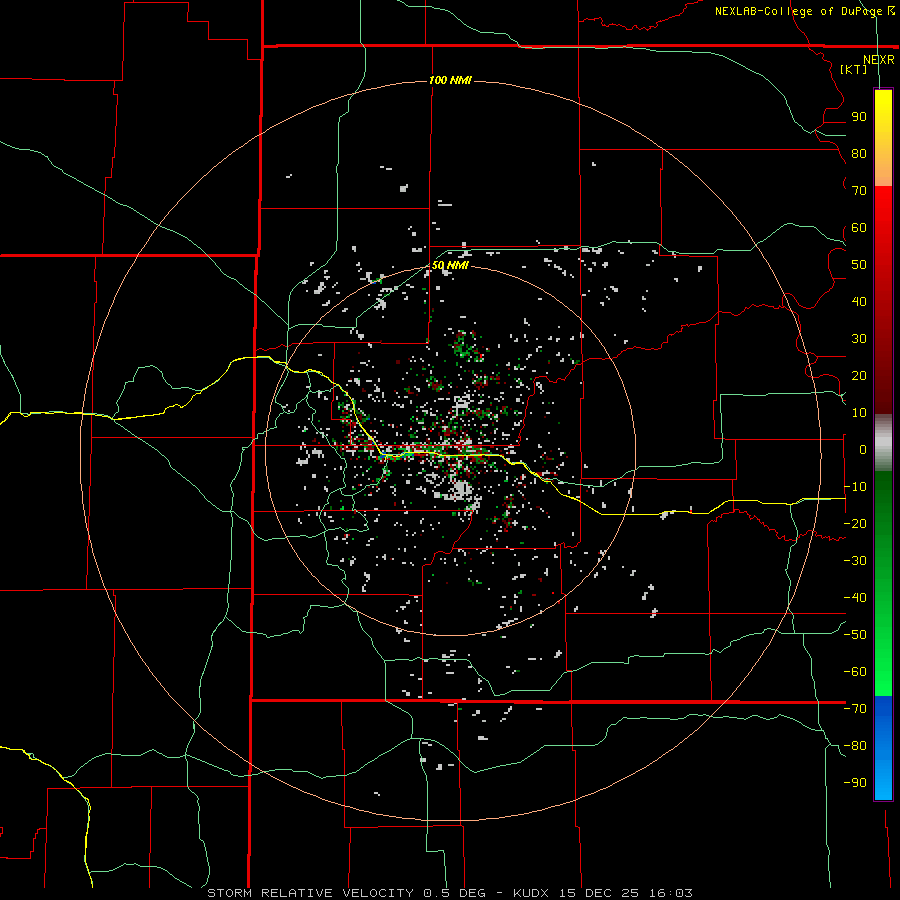The image size is (900, 900).
Task: Click the -60 value on the velocity scale
Action: [855, 672]
